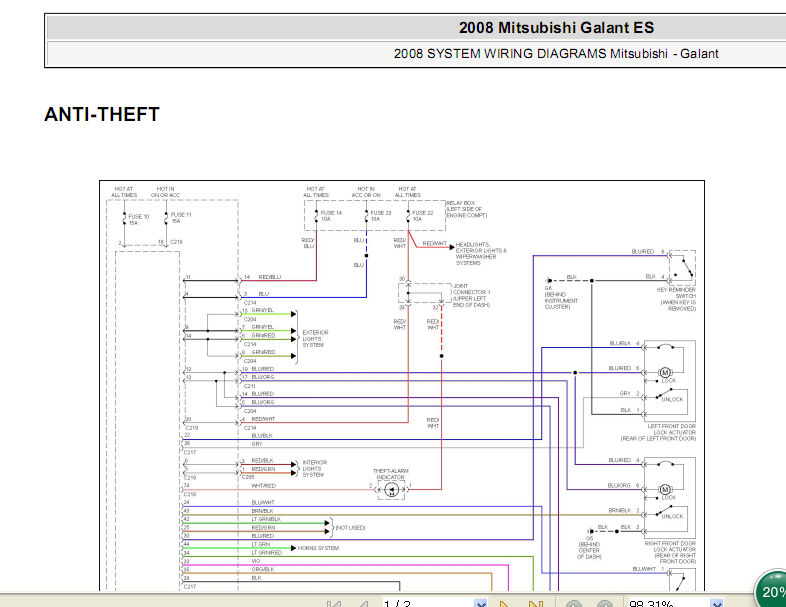The width and height of the screenshot is (786, 607).
Task: Click the G5 behind center of dash label
Action: click(589, 547)
